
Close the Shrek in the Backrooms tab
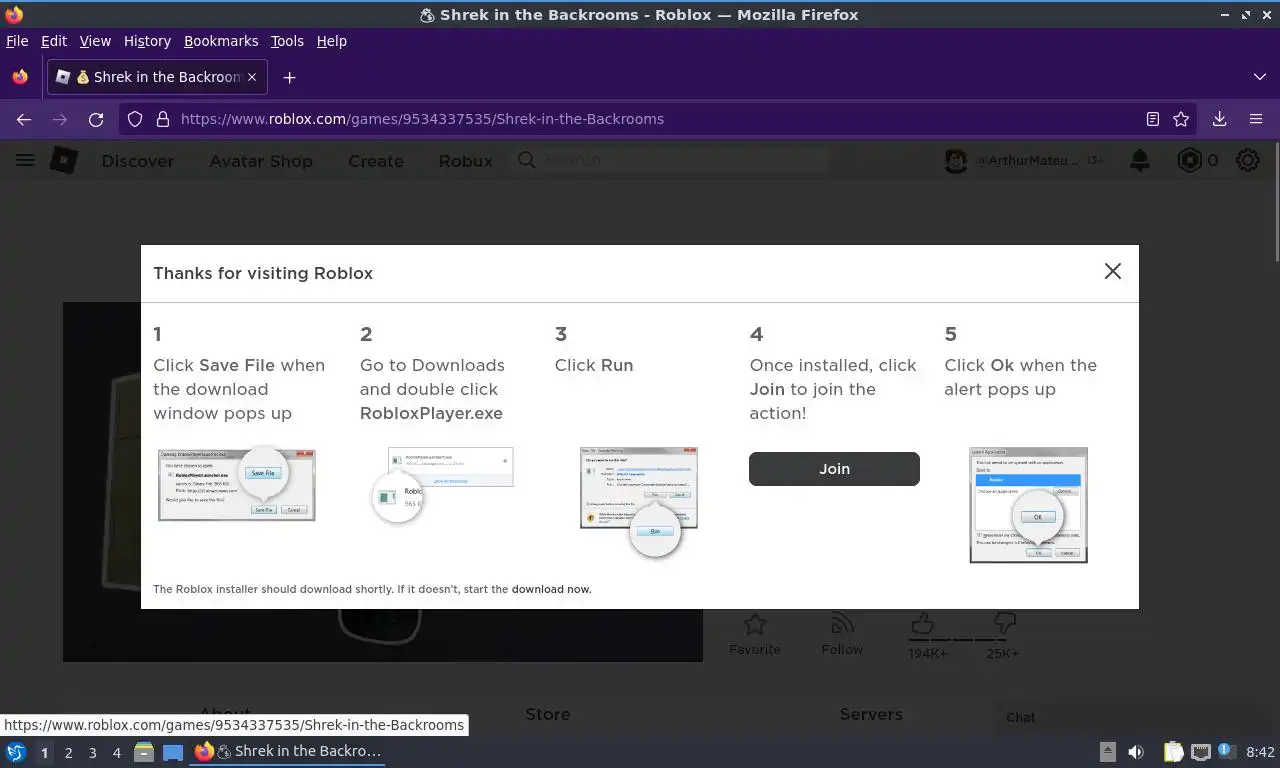click(x=252, y=77)
